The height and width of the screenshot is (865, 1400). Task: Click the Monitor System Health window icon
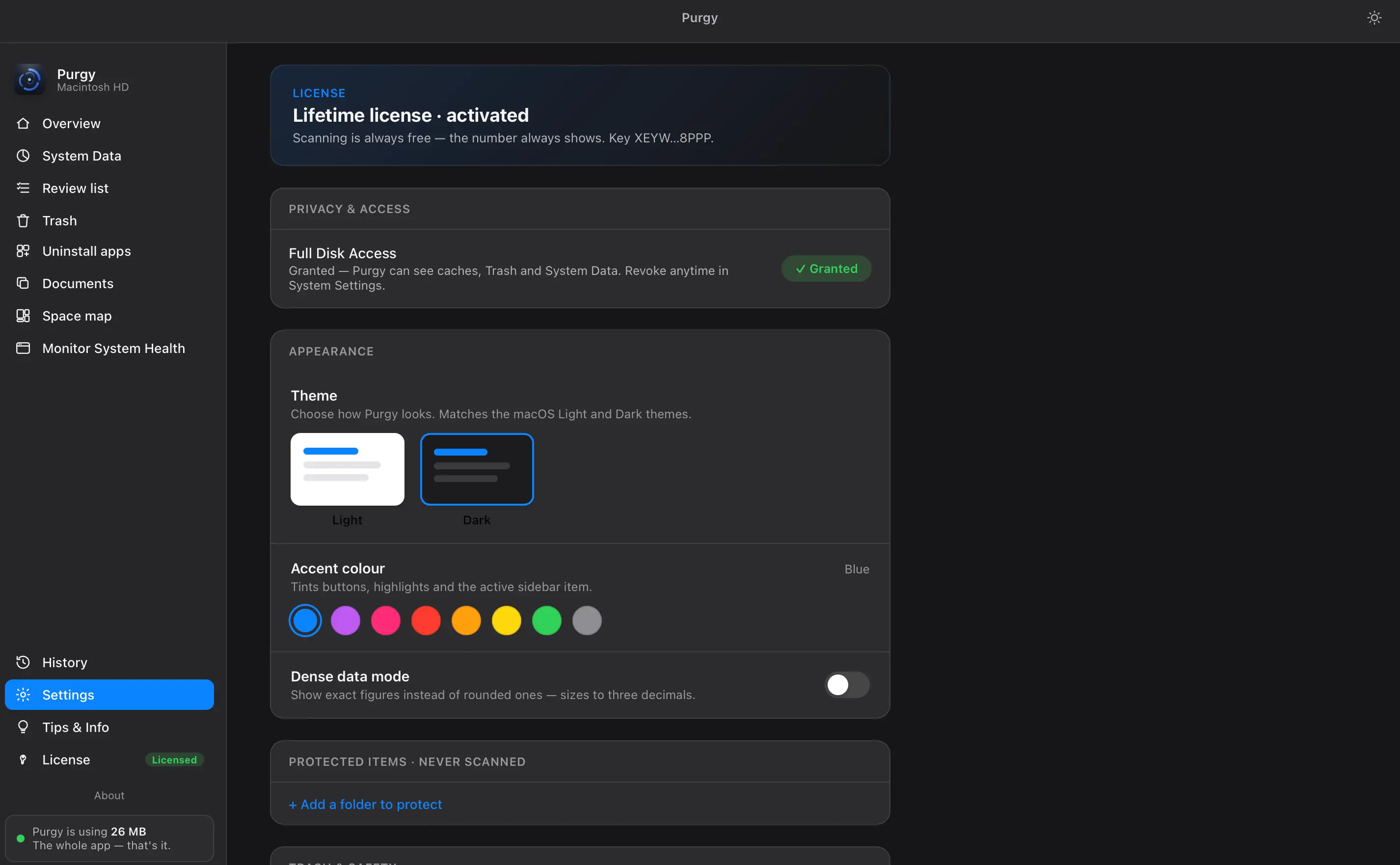[x=23, y=349]
